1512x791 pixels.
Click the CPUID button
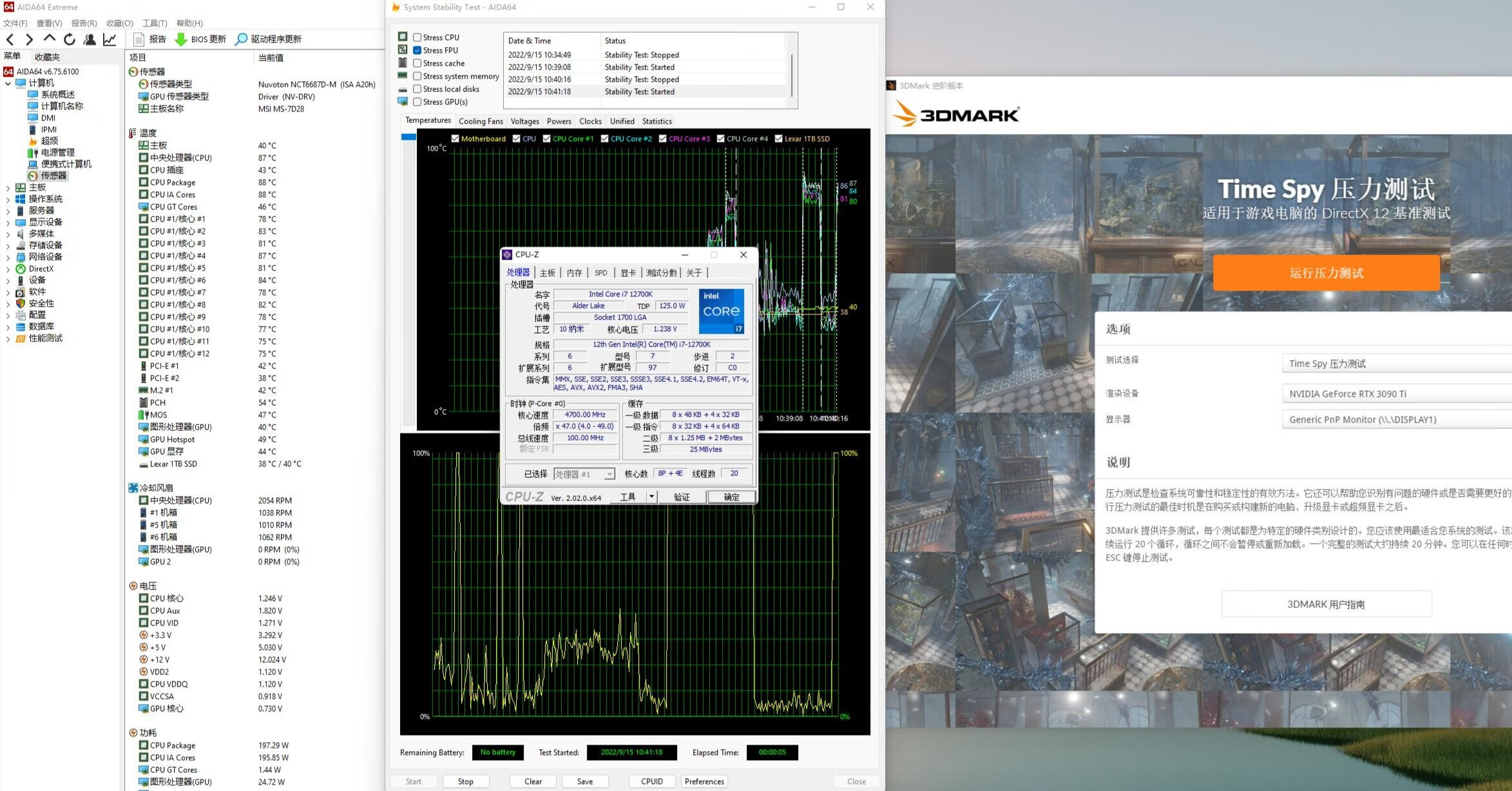652,781
